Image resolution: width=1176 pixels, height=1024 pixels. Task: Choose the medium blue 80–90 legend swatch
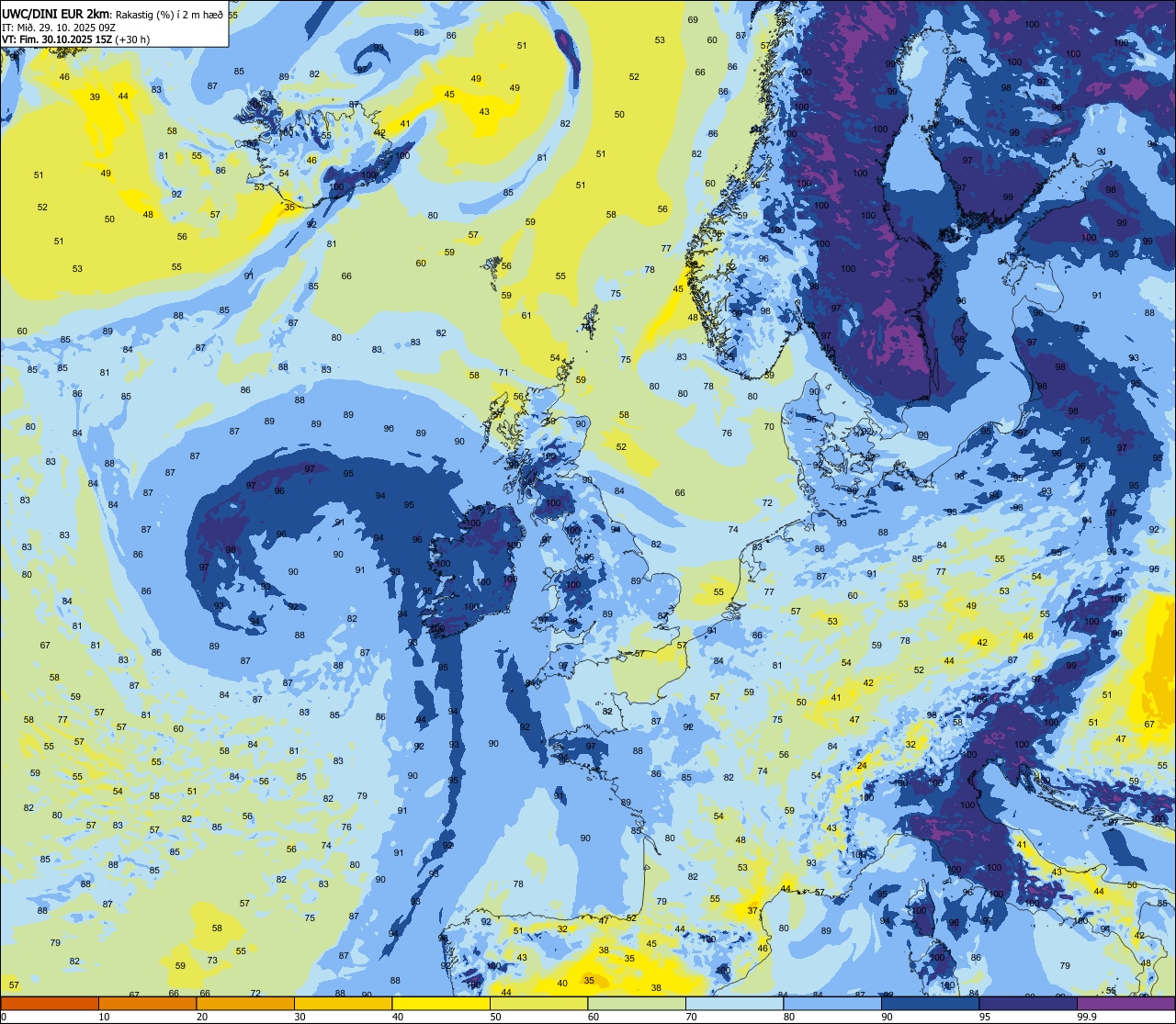click(832, 1003)
